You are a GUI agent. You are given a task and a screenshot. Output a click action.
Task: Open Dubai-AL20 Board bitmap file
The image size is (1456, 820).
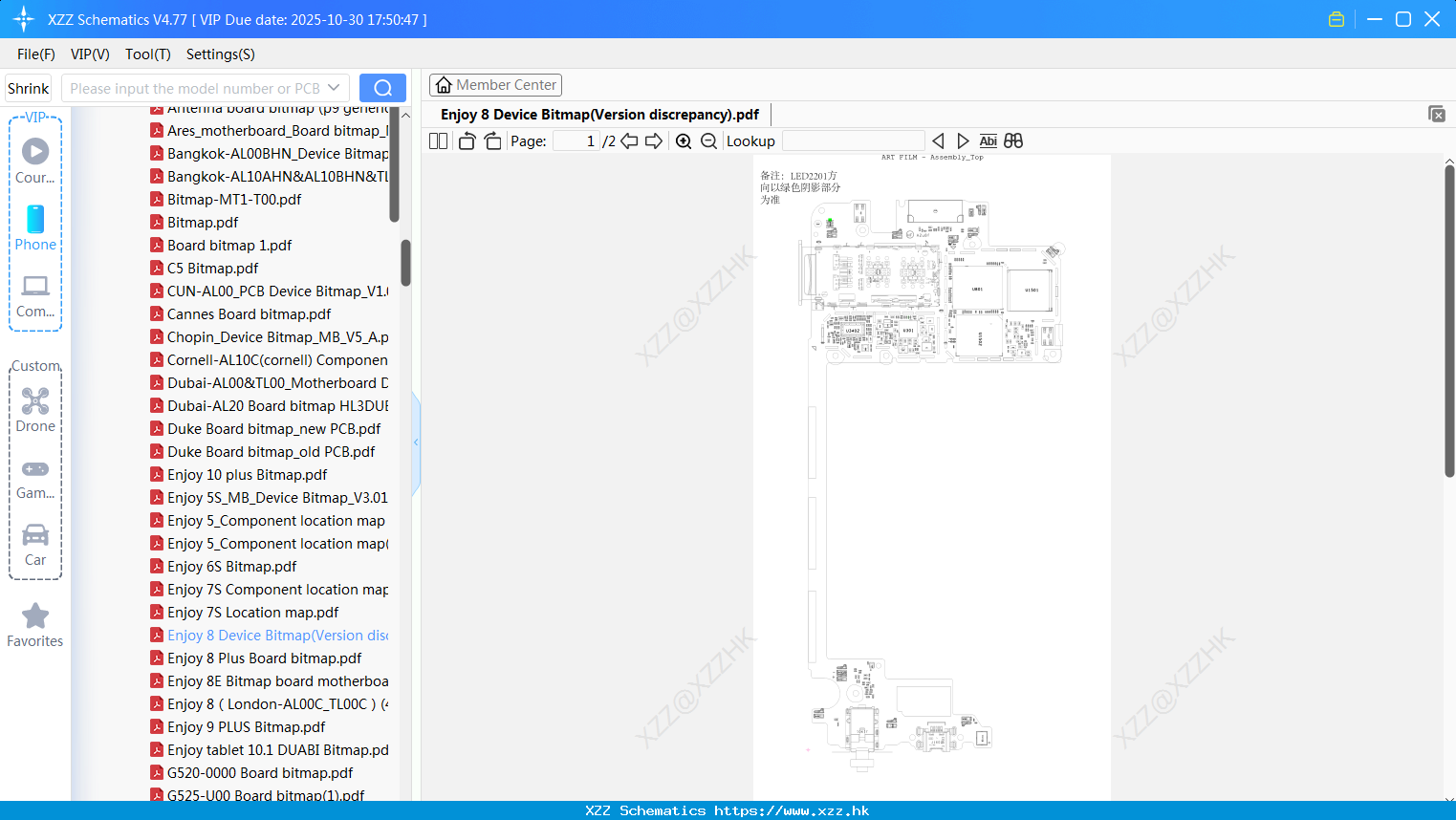[x=269, y=406]
